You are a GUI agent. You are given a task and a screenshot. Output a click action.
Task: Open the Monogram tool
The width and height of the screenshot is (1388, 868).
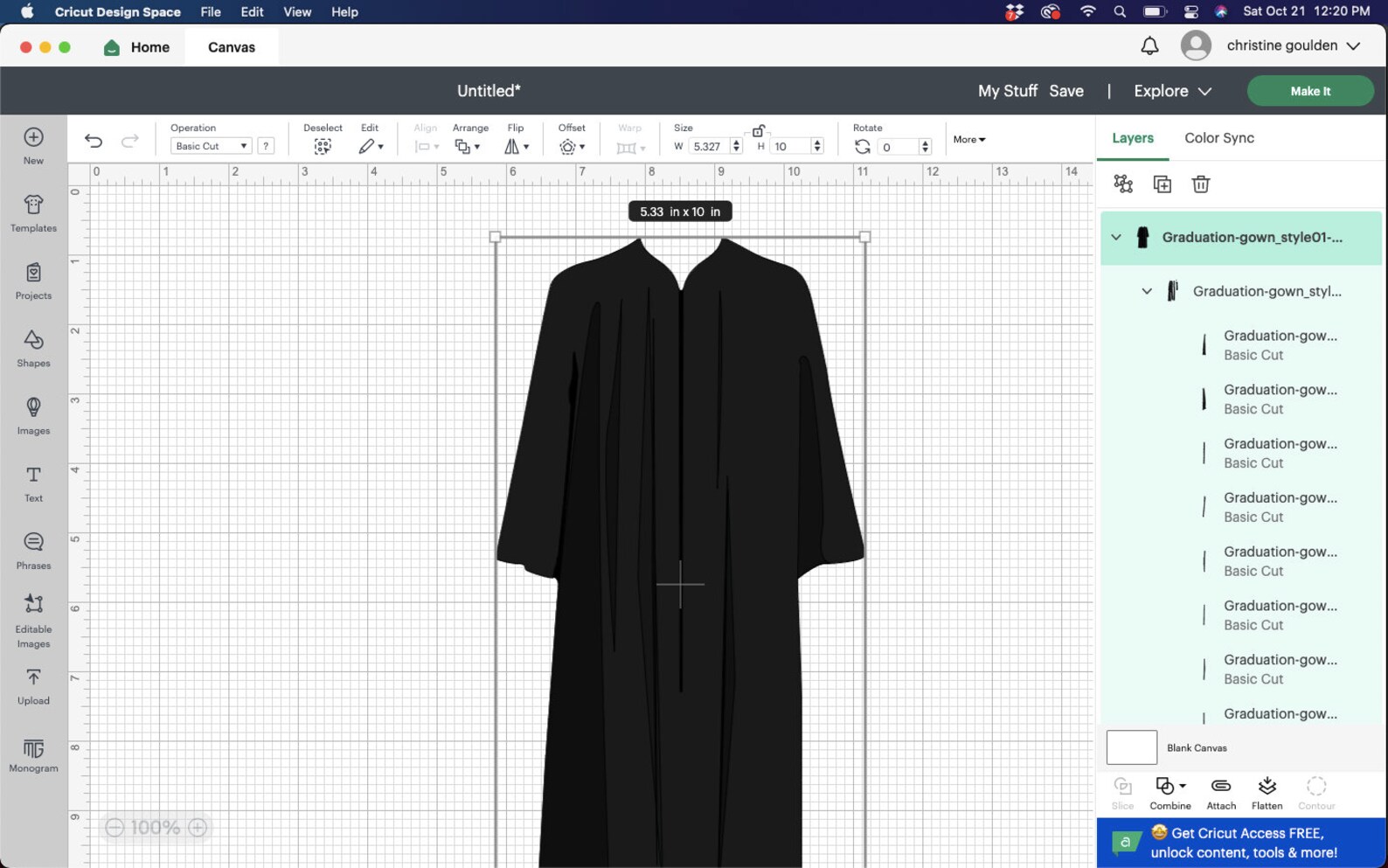pos(33,756)
